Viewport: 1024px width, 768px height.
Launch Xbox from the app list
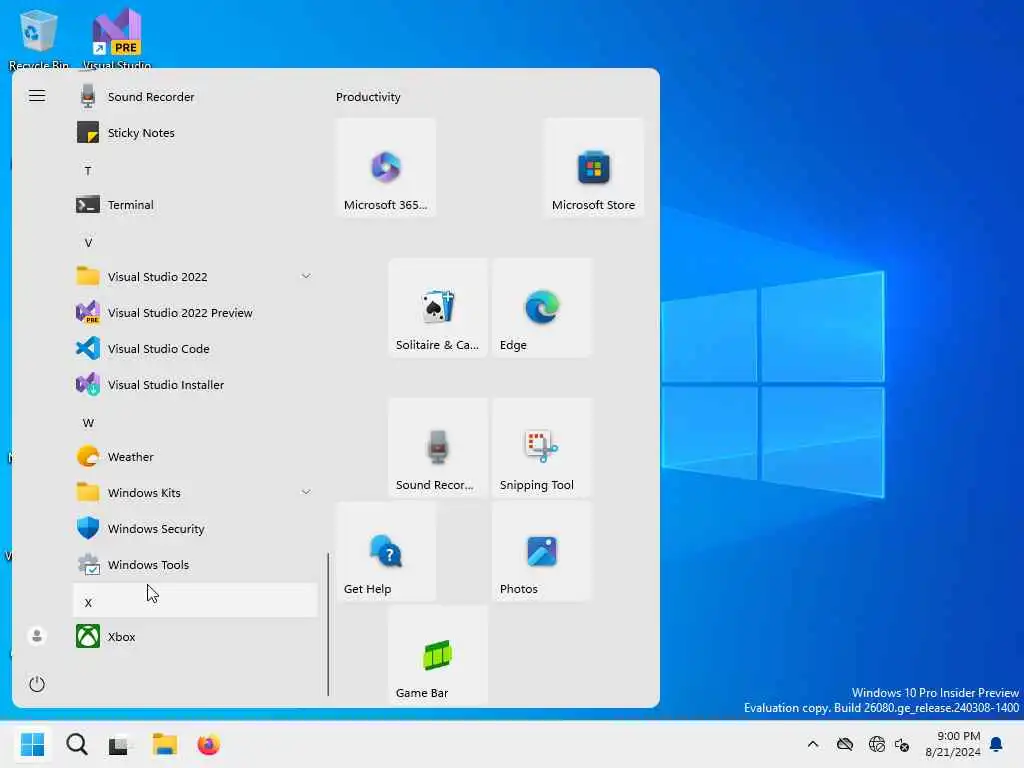click(x=195, y=637)
